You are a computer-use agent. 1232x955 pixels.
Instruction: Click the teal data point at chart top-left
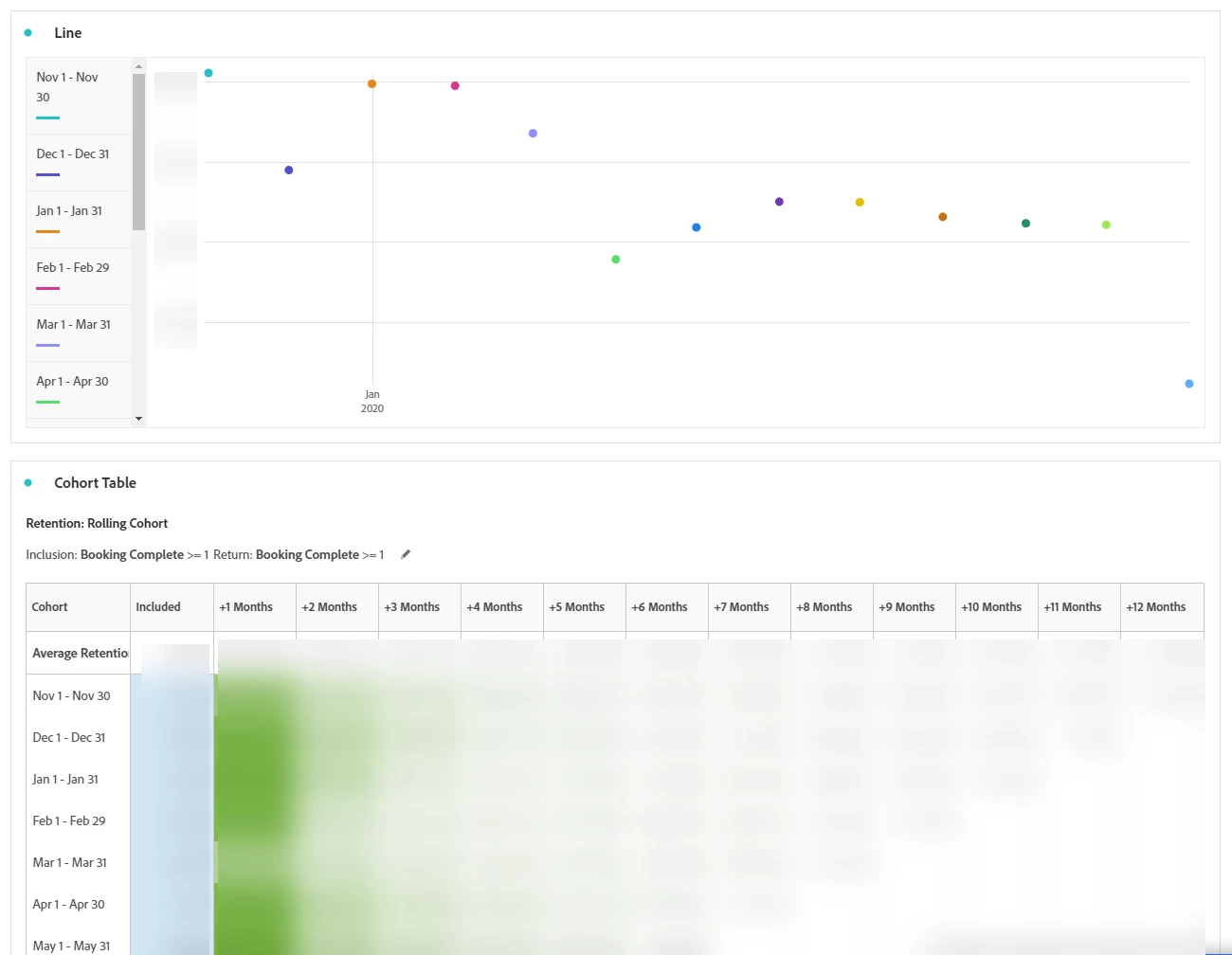coord(208,73)
